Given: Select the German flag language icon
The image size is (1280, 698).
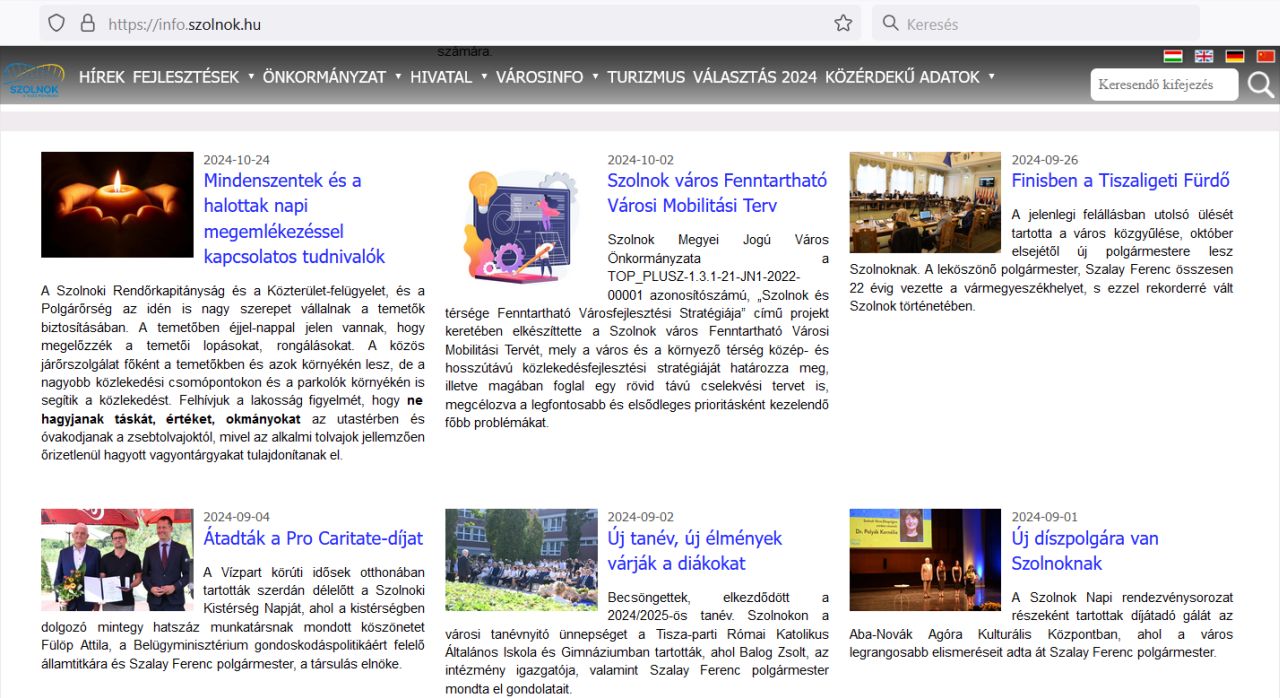Looking at the screenshot, I should [x=1235, y=56].
